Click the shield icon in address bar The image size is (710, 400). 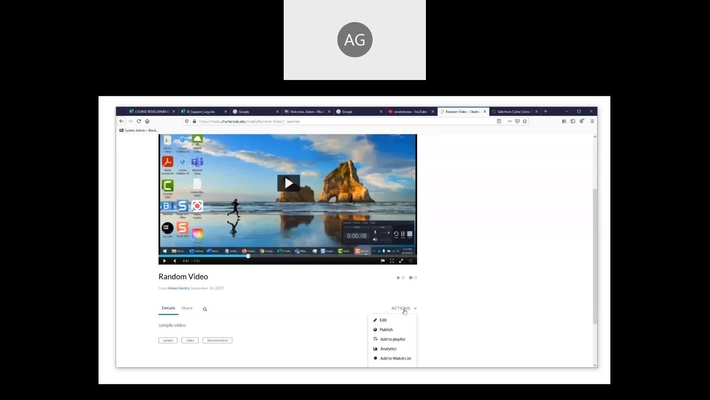click(187, 121)
